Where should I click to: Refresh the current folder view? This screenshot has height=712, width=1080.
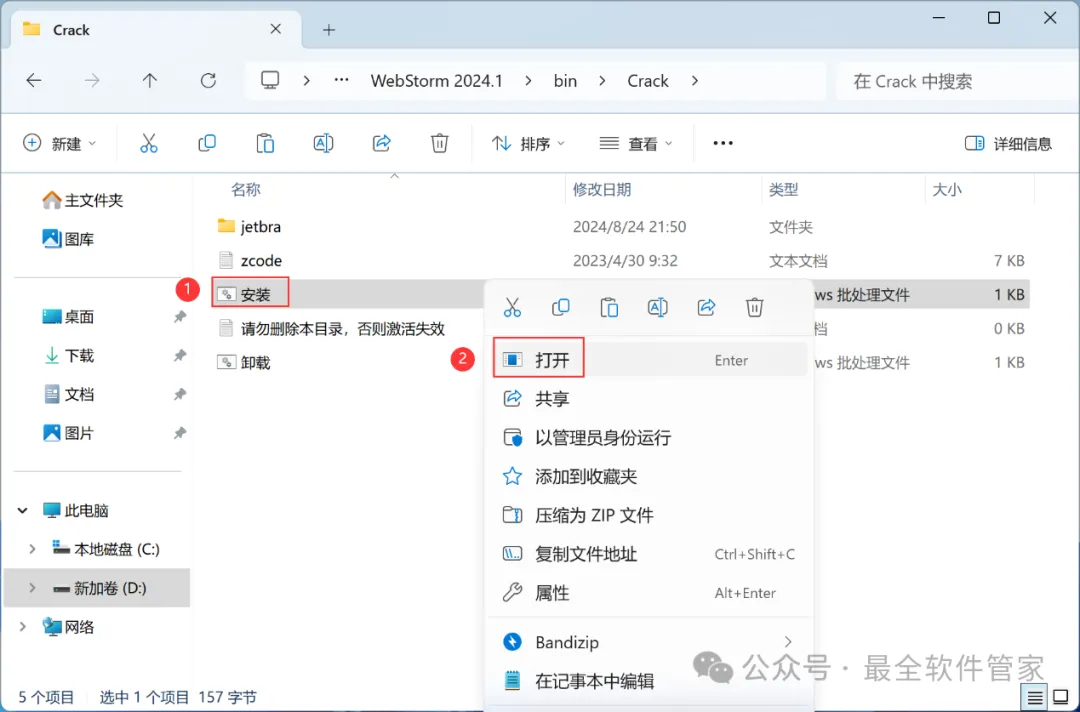[208, 81]
